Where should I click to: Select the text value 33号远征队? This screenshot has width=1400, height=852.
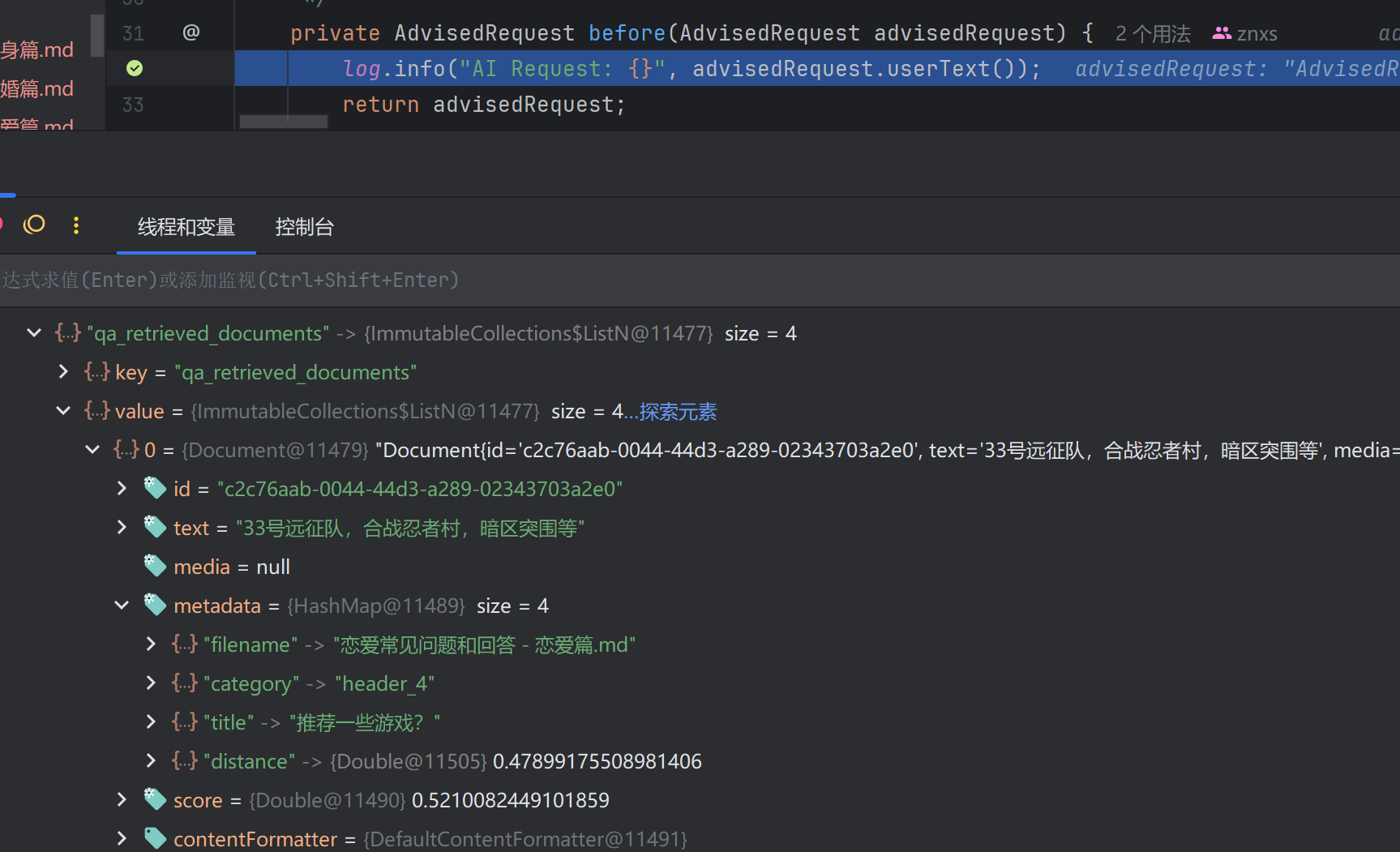410,528
